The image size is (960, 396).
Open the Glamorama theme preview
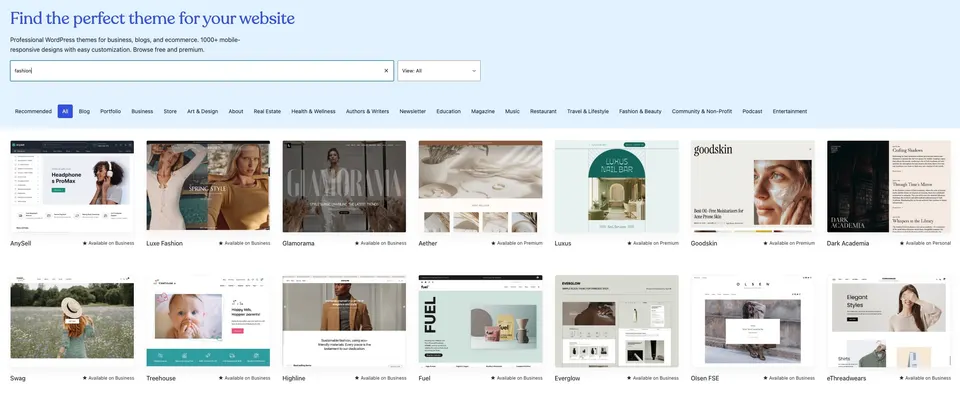pos(344,186)
